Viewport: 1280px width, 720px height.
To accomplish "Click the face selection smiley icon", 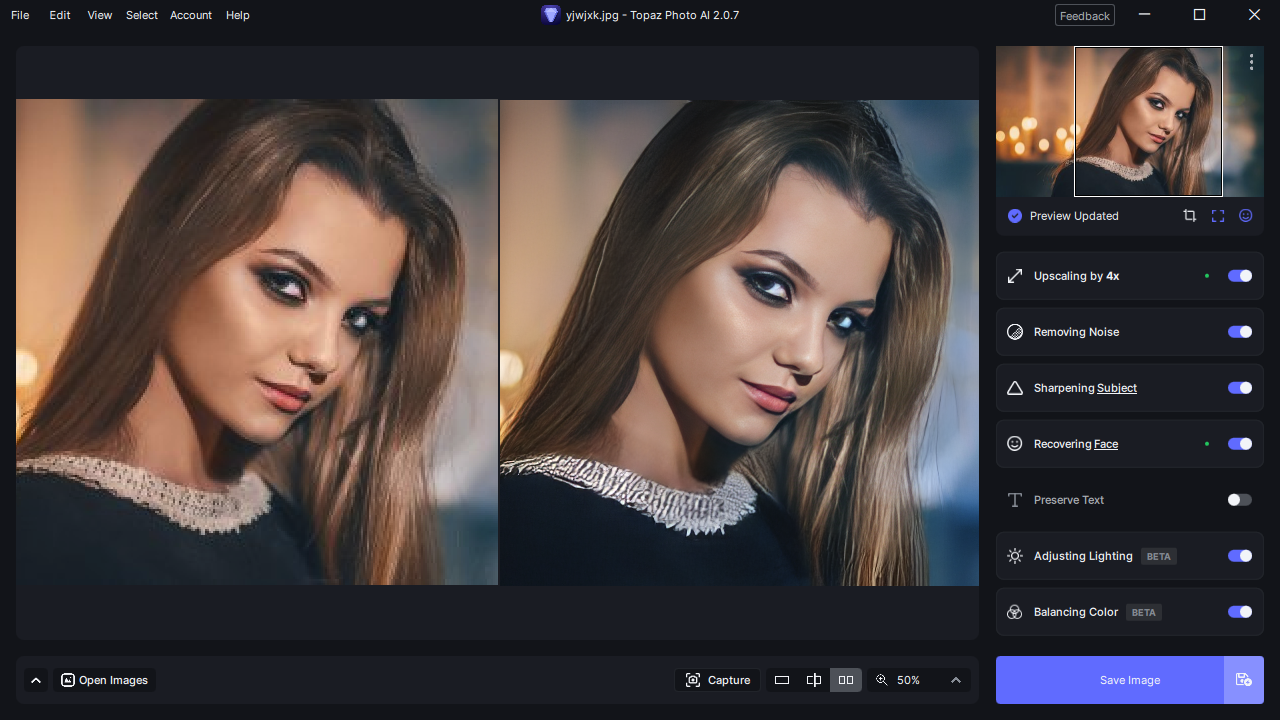I will [1246, 216].
